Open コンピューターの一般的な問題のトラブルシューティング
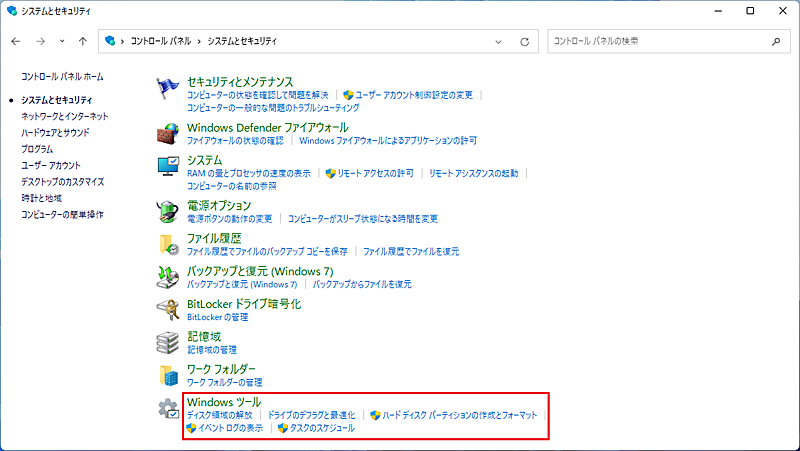 (x=273, y=108)
